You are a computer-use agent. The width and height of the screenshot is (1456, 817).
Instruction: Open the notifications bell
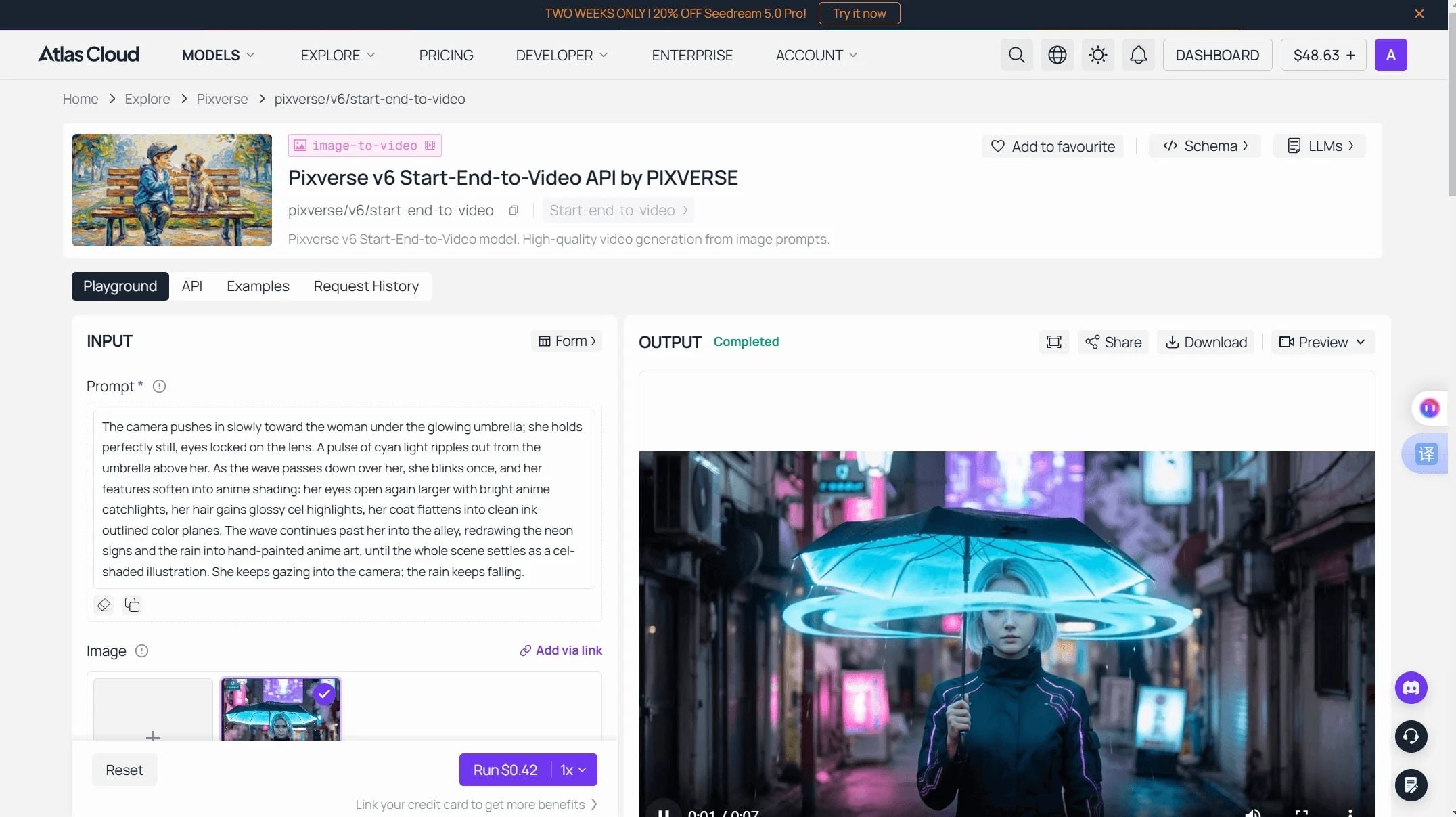click(1138, 55)
